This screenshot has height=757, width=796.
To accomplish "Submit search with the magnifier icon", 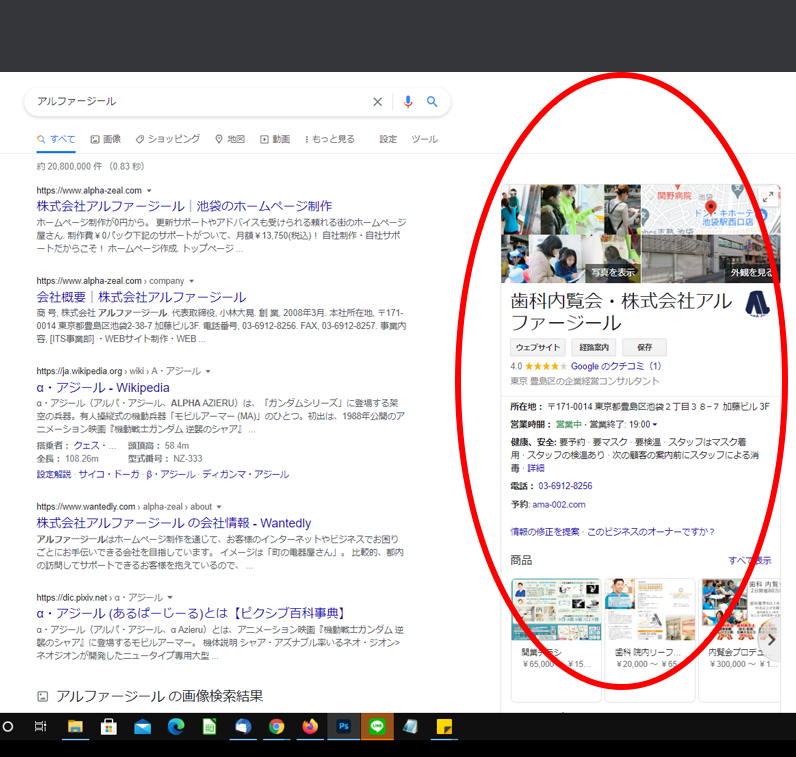I will 432,102.
